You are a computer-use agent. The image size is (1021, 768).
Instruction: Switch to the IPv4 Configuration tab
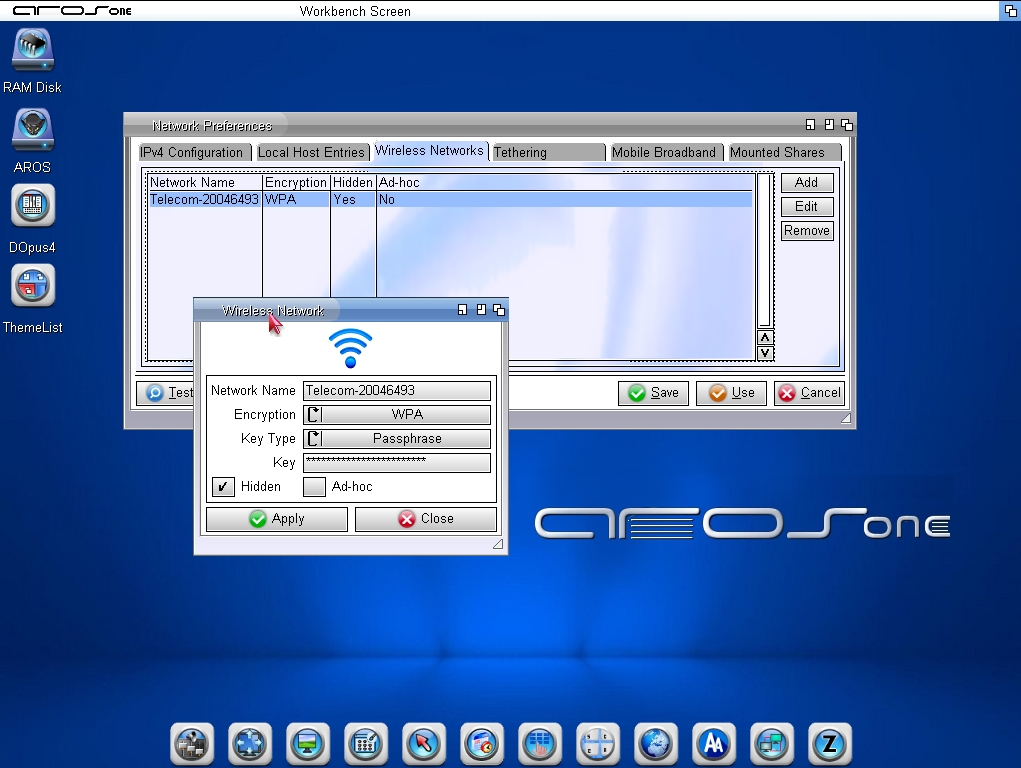pos(194,152)
